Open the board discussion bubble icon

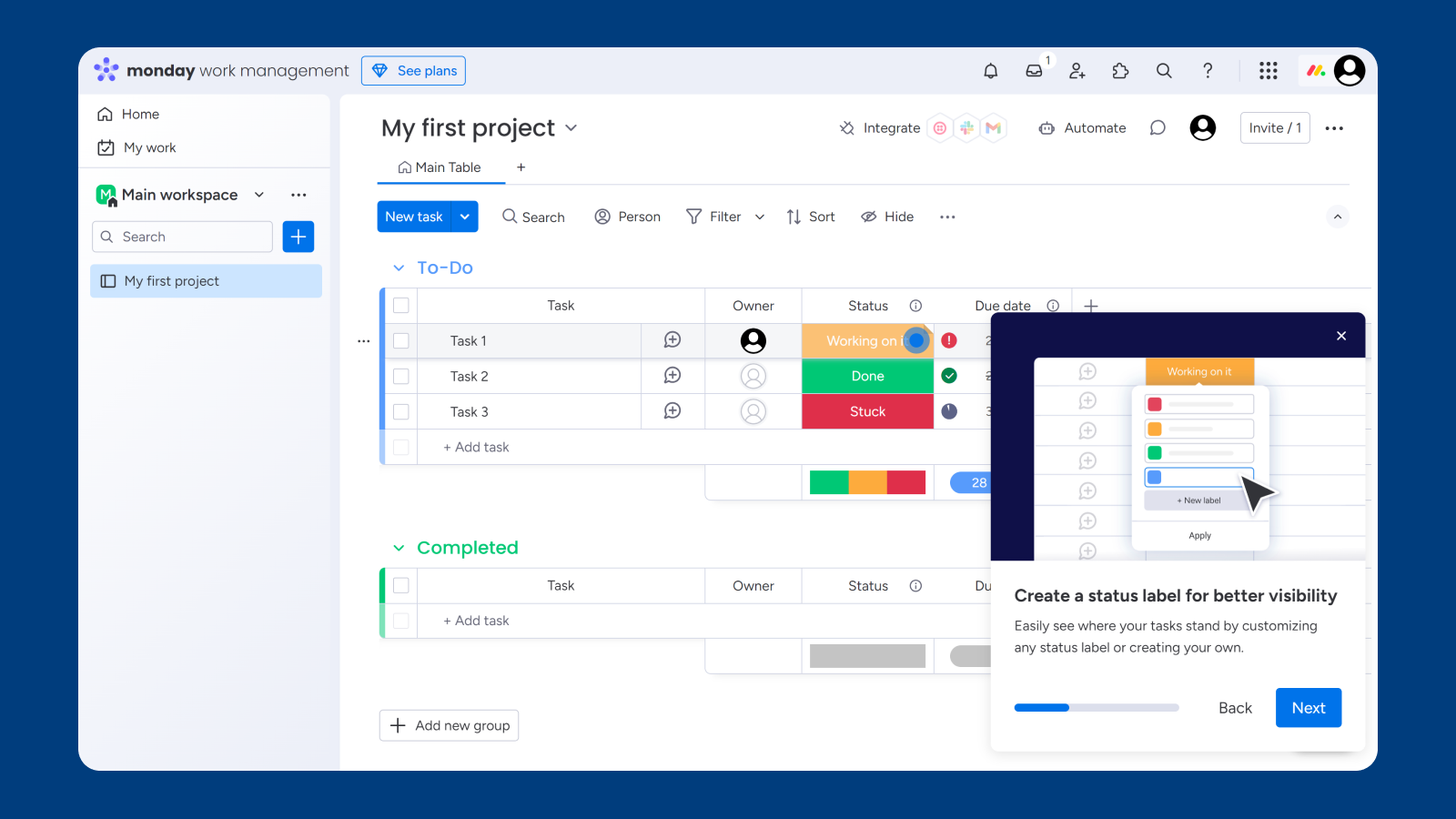[1158, 128]
